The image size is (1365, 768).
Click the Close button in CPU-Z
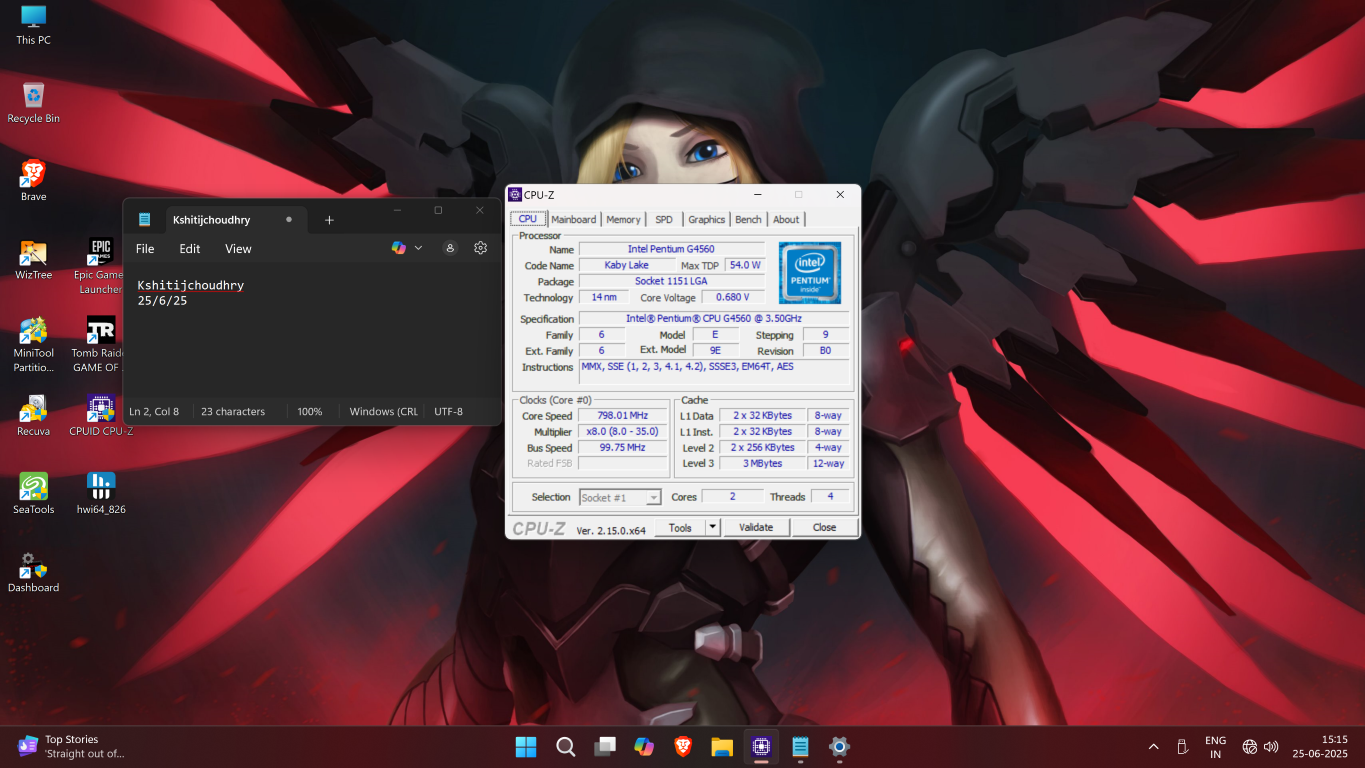tap(824, 527)
